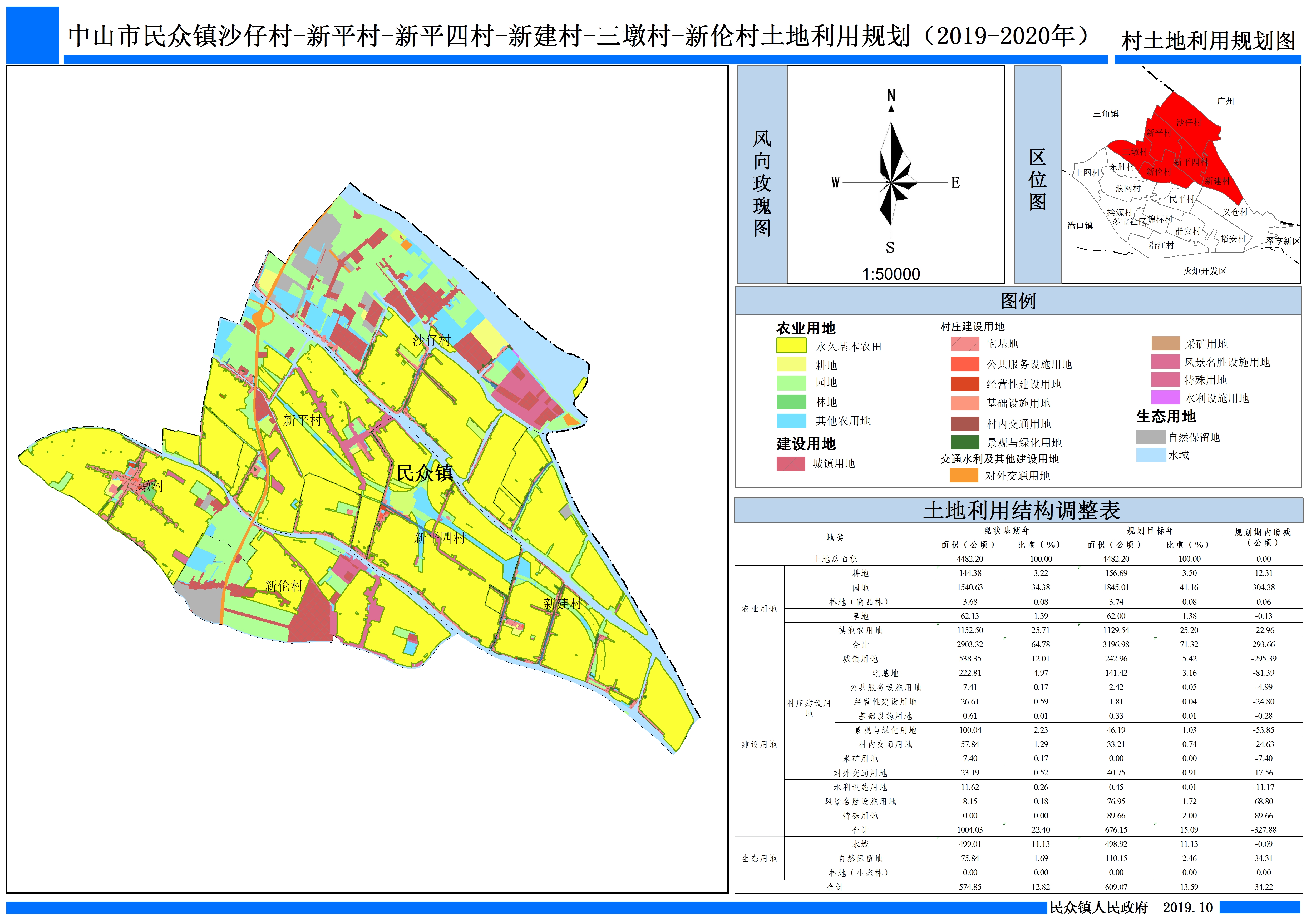Screen dimensions: 1306x924
Task: Click the 1:50000 scale text
Action: pyautogui.click(x=891, y=274)
